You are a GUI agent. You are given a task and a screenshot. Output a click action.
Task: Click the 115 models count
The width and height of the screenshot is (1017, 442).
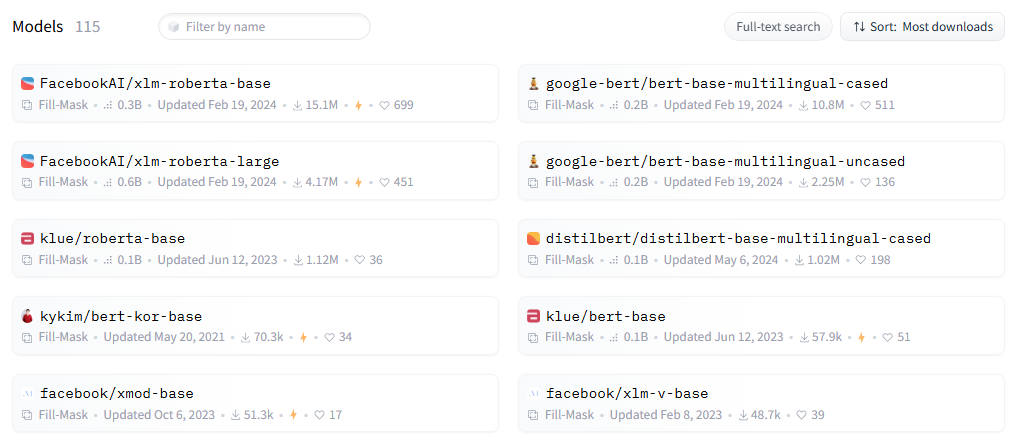point(88,27)
